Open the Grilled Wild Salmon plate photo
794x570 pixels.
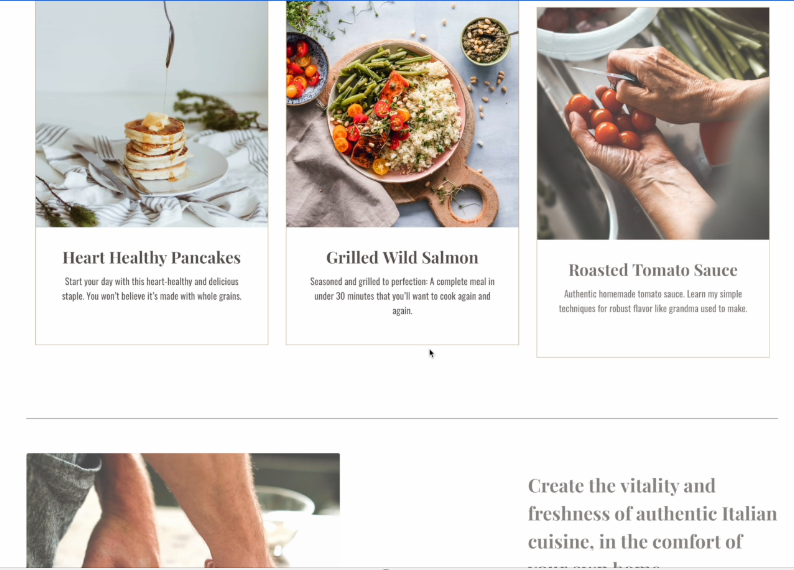point(402,114)
